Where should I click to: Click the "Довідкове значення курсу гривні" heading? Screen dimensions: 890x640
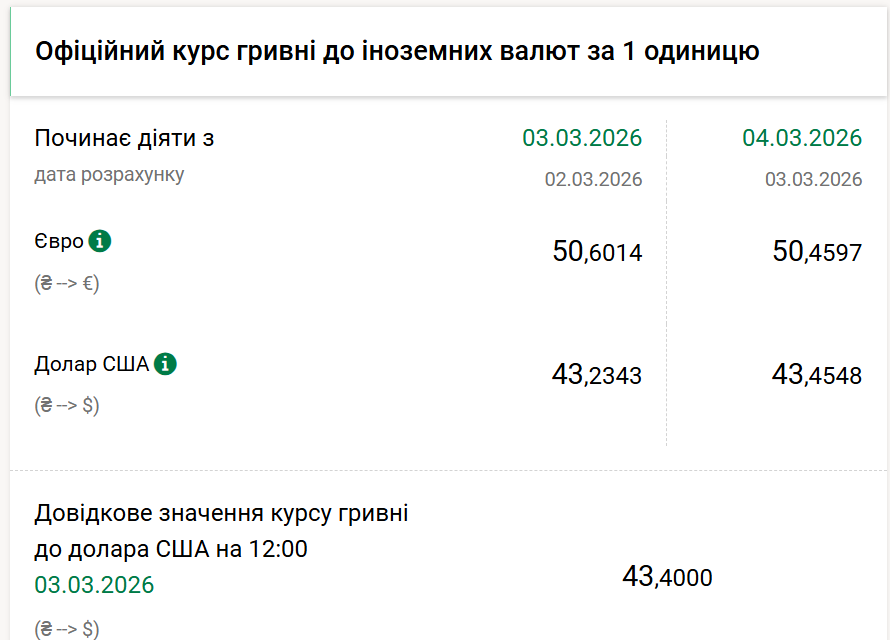click(221, 514)
